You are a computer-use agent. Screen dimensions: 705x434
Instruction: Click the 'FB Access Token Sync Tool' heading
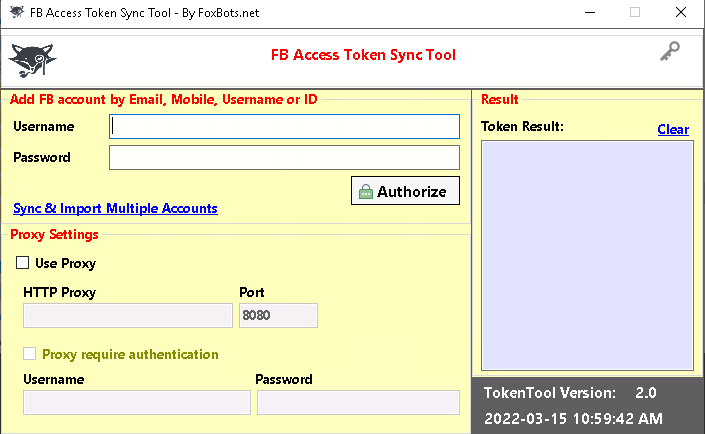(363, 55)
